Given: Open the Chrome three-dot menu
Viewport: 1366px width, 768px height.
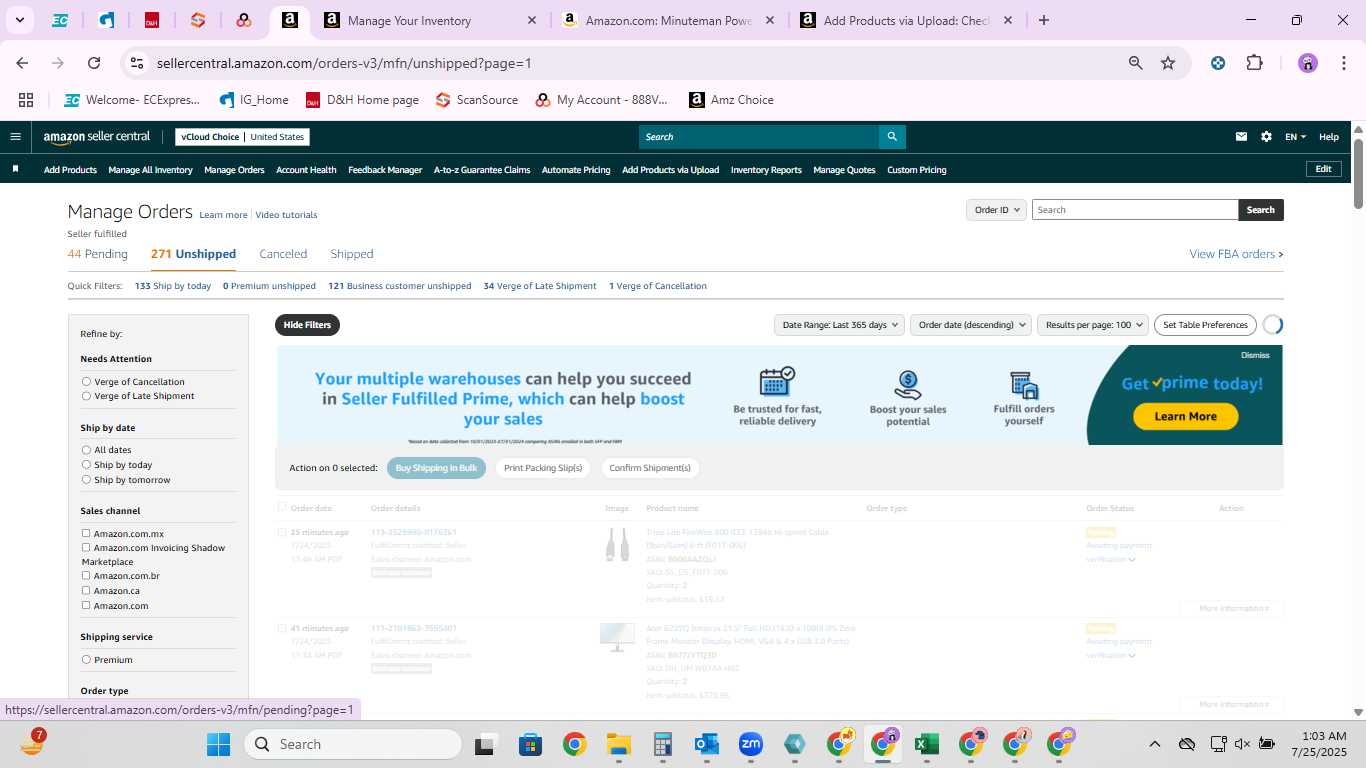Looking at the screenshot, I should (1342, 63).
